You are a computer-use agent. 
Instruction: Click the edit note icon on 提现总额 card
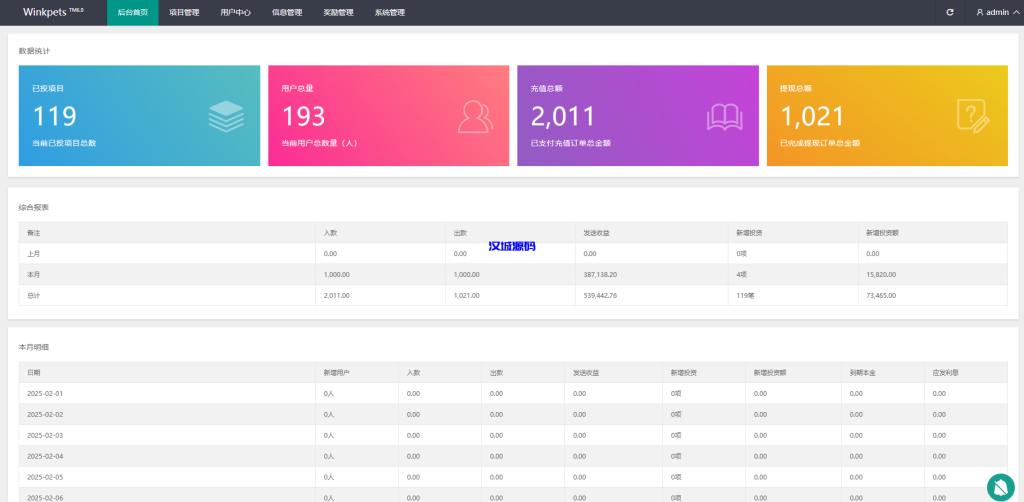click(973, 117)
